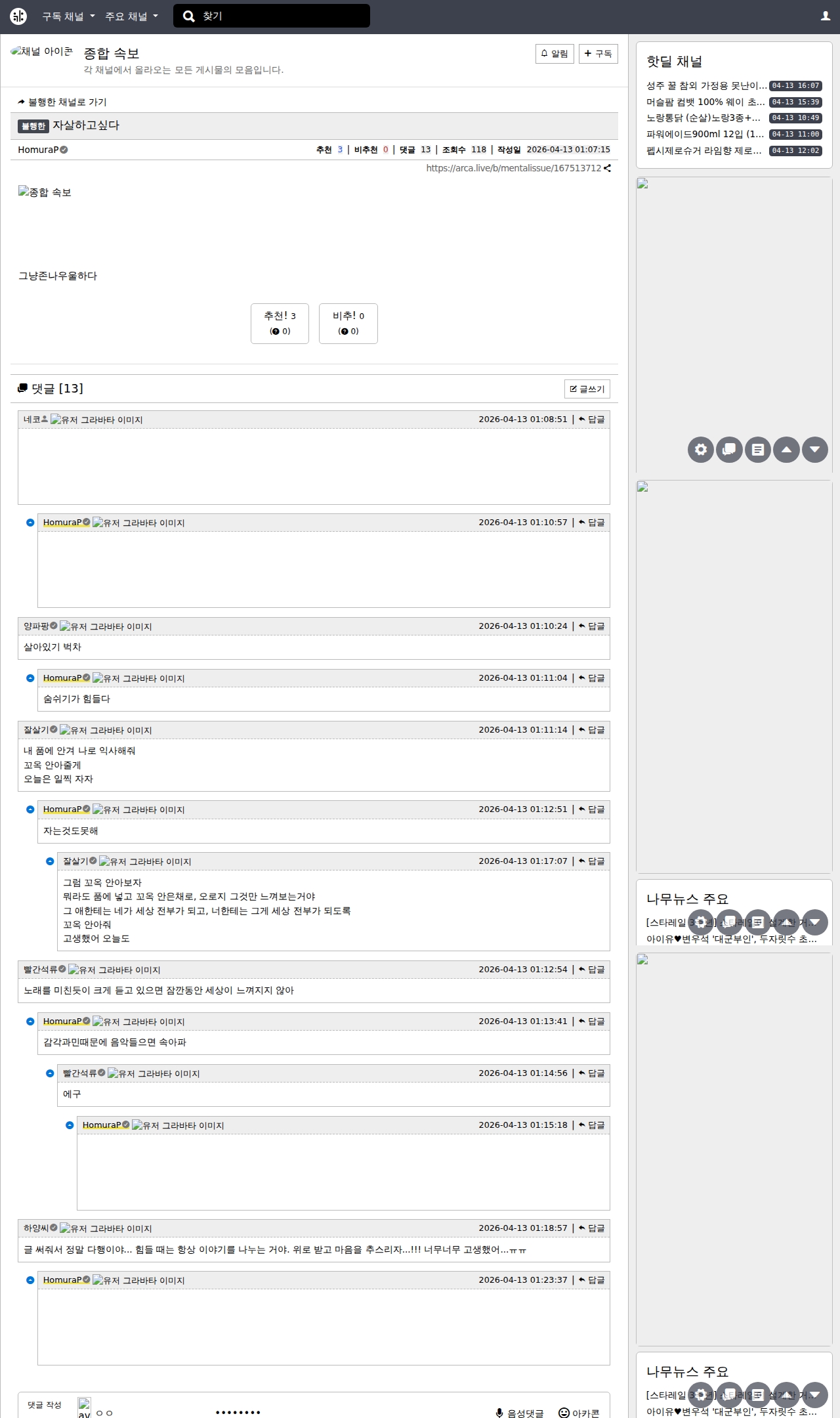Click the arca.live logo in the navbar
This screenshot has width=840, height=1418.
pos(18,16)
